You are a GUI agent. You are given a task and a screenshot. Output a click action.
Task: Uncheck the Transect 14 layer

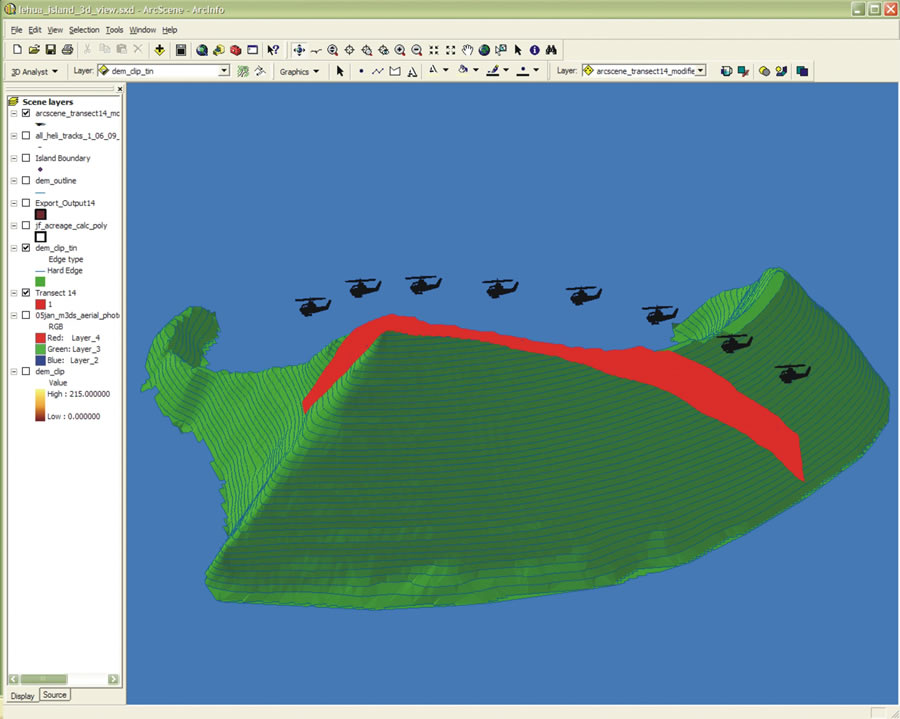26,293
